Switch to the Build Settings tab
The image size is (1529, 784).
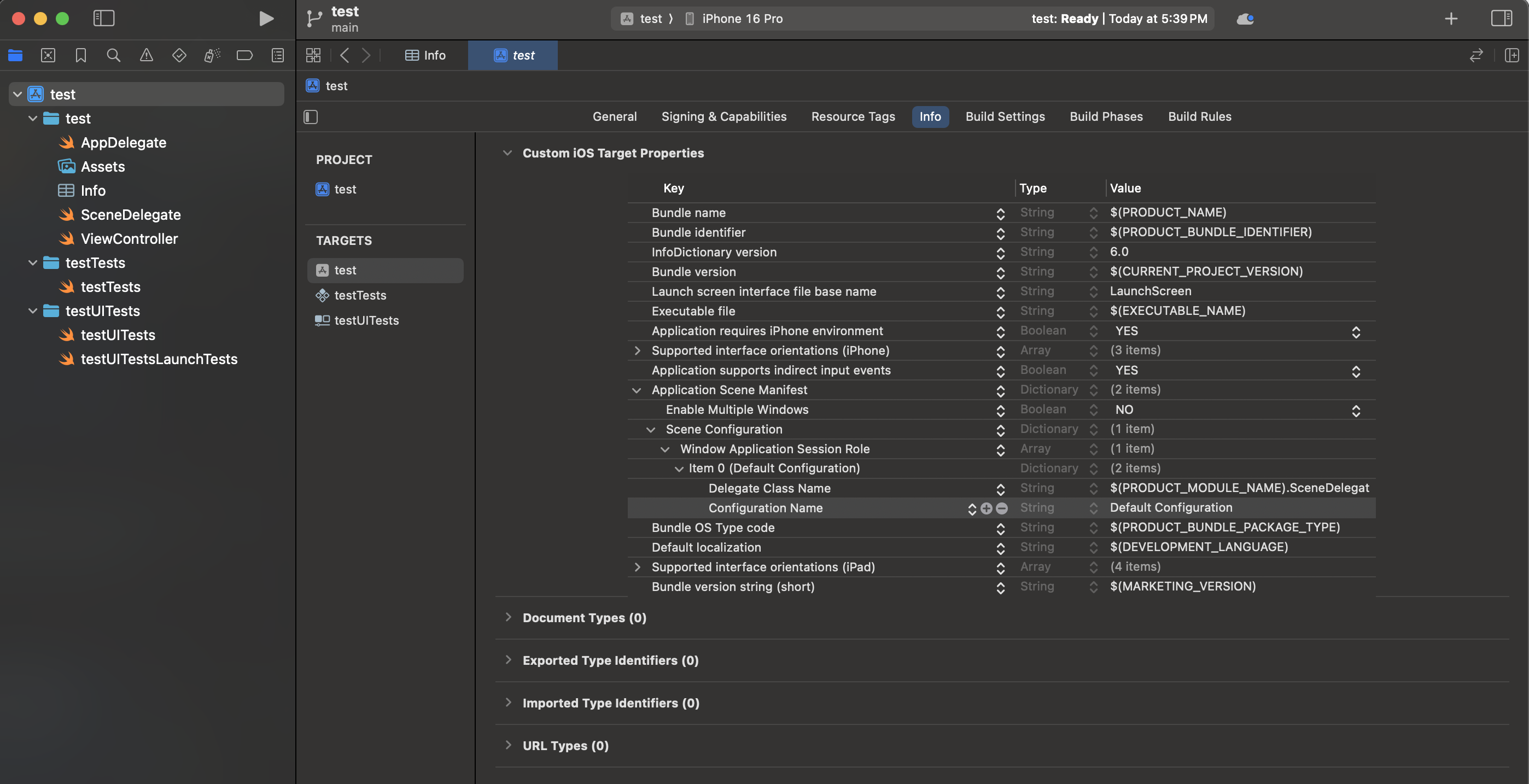click(x=1005, y=117)
